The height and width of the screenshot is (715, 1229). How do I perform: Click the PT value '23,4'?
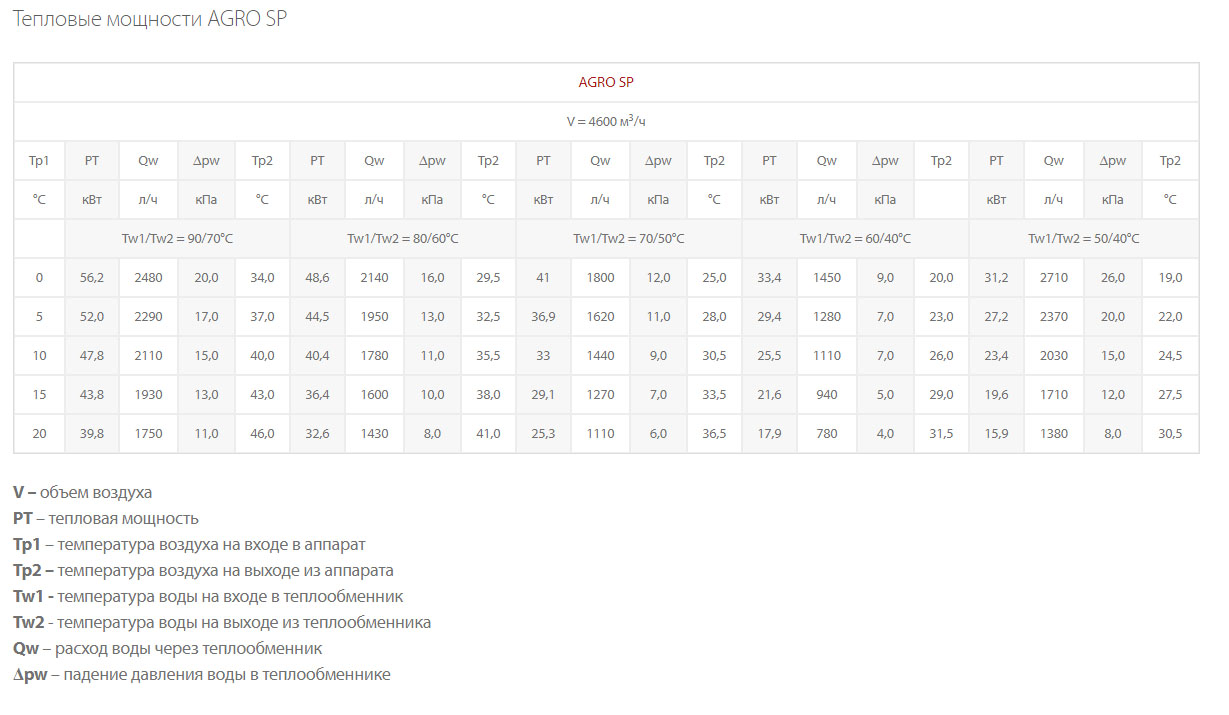[x=997, y=355]
